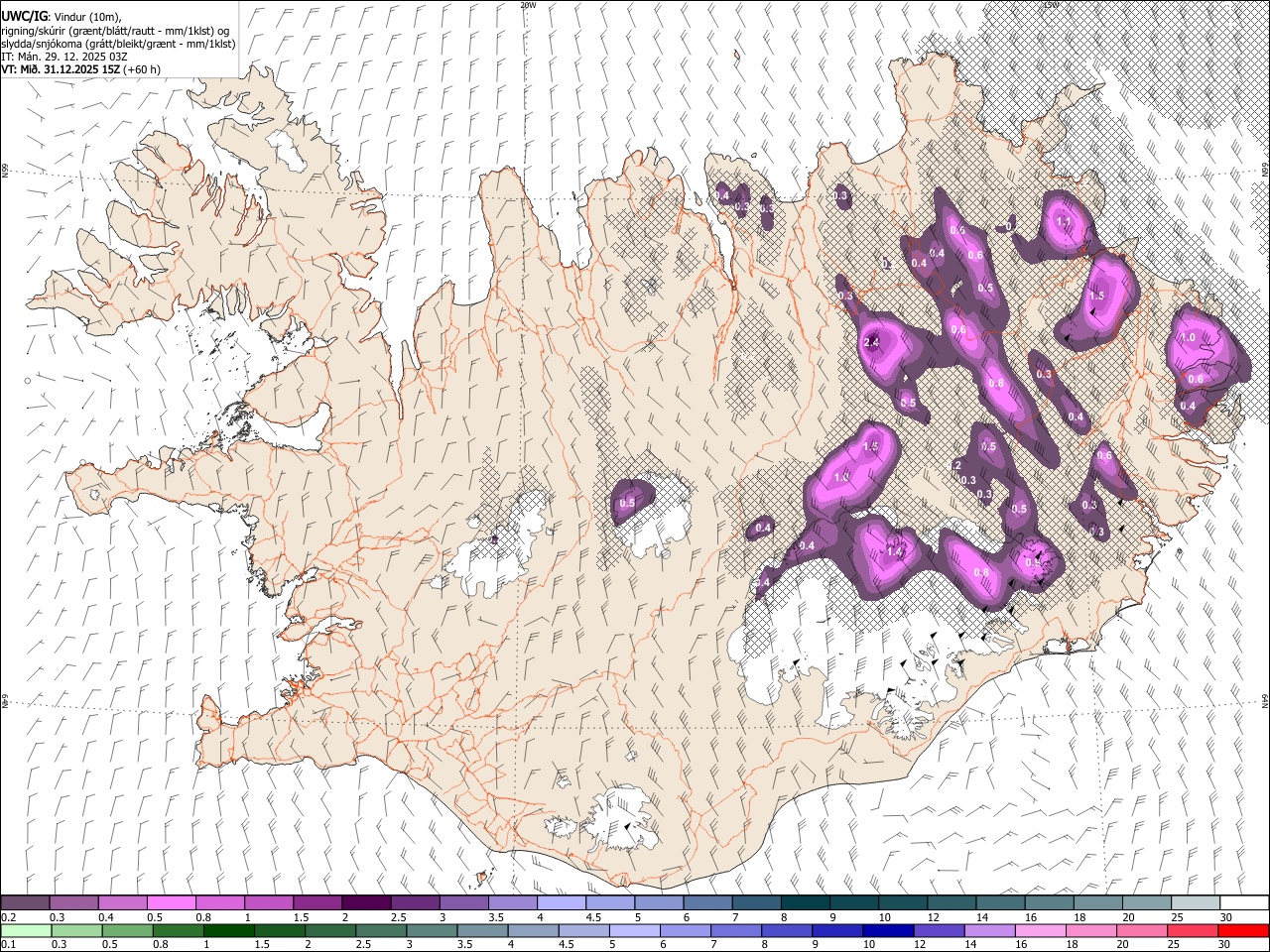Click the deep blue lower swatch between 10 and 12

point(889,930)
